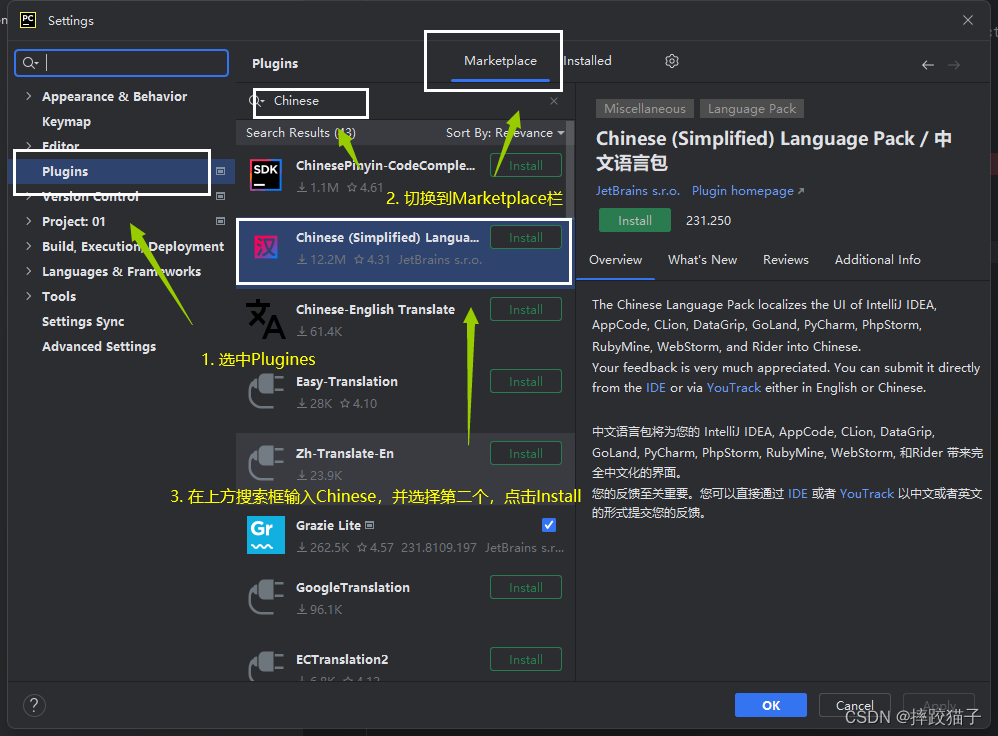The image size is (998, 736).
Task: Install Chinese-English Translate plugin
Action: [526, 309]
